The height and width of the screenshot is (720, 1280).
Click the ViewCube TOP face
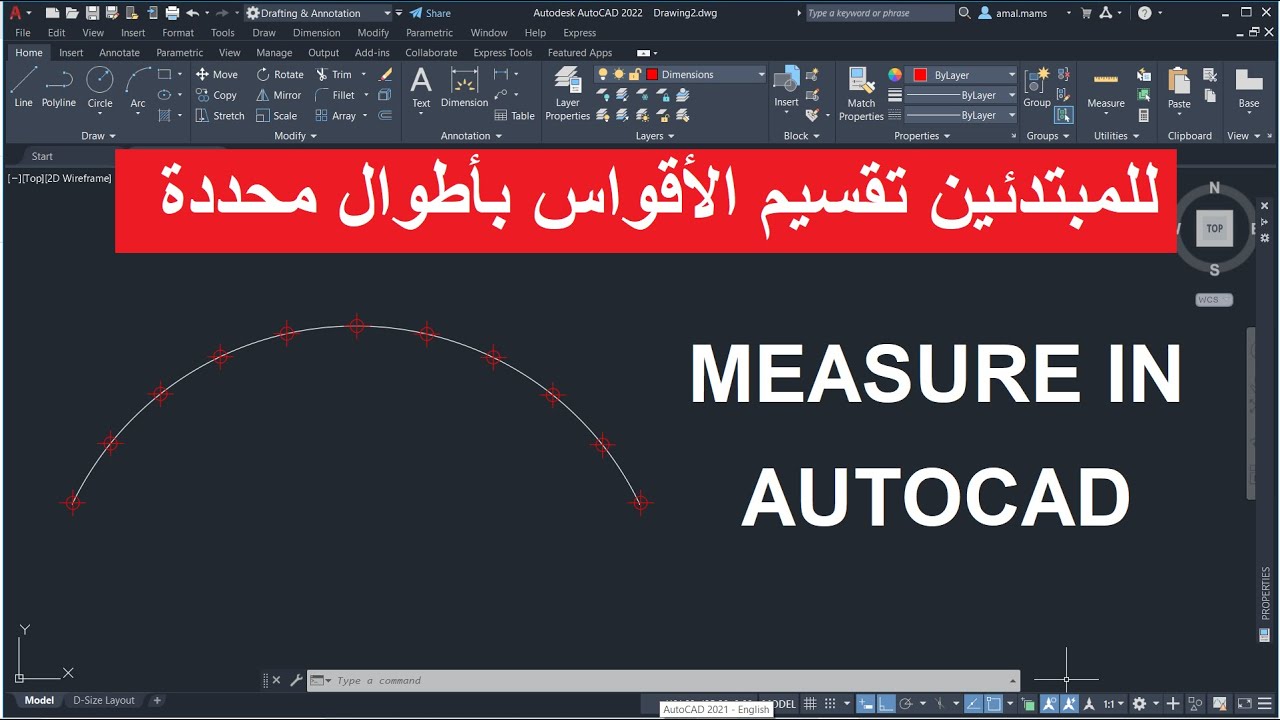(1214, 228)
